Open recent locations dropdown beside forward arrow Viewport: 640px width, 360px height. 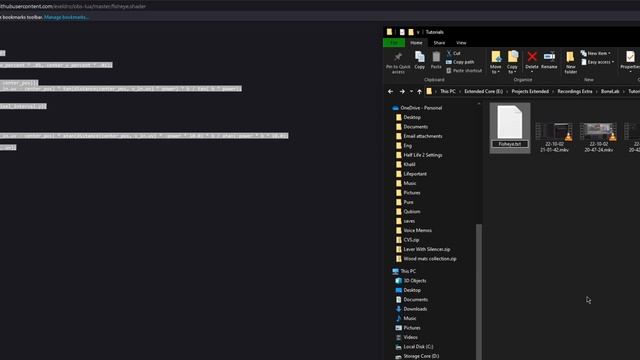[411, 91]
